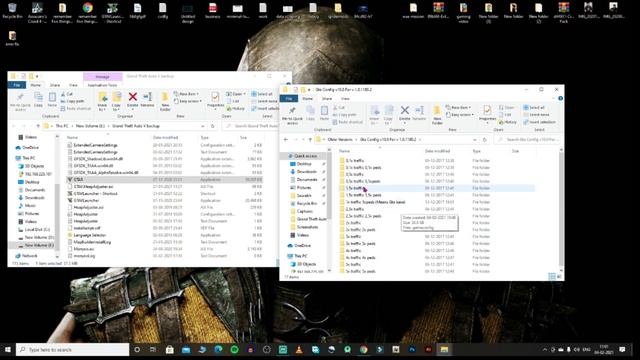Select Network in backup window sidebar
Image resolution: width=640 pixels, height=360 pixels.
point(29,256)
